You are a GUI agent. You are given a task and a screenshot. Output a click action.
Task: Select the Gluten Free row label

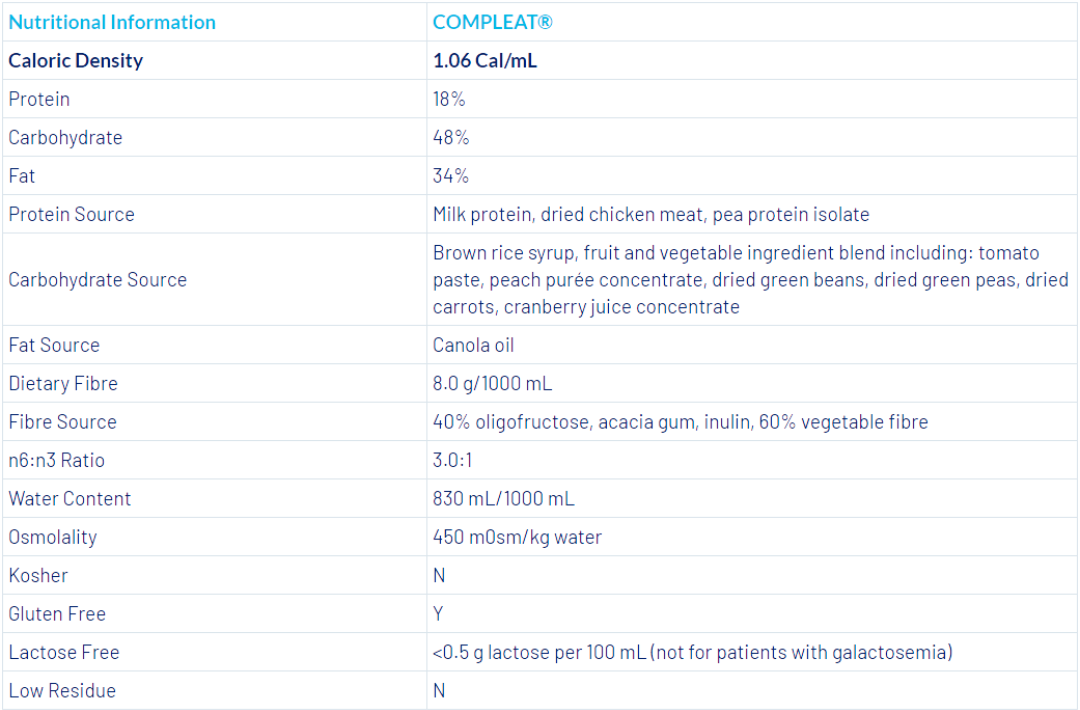57,614
